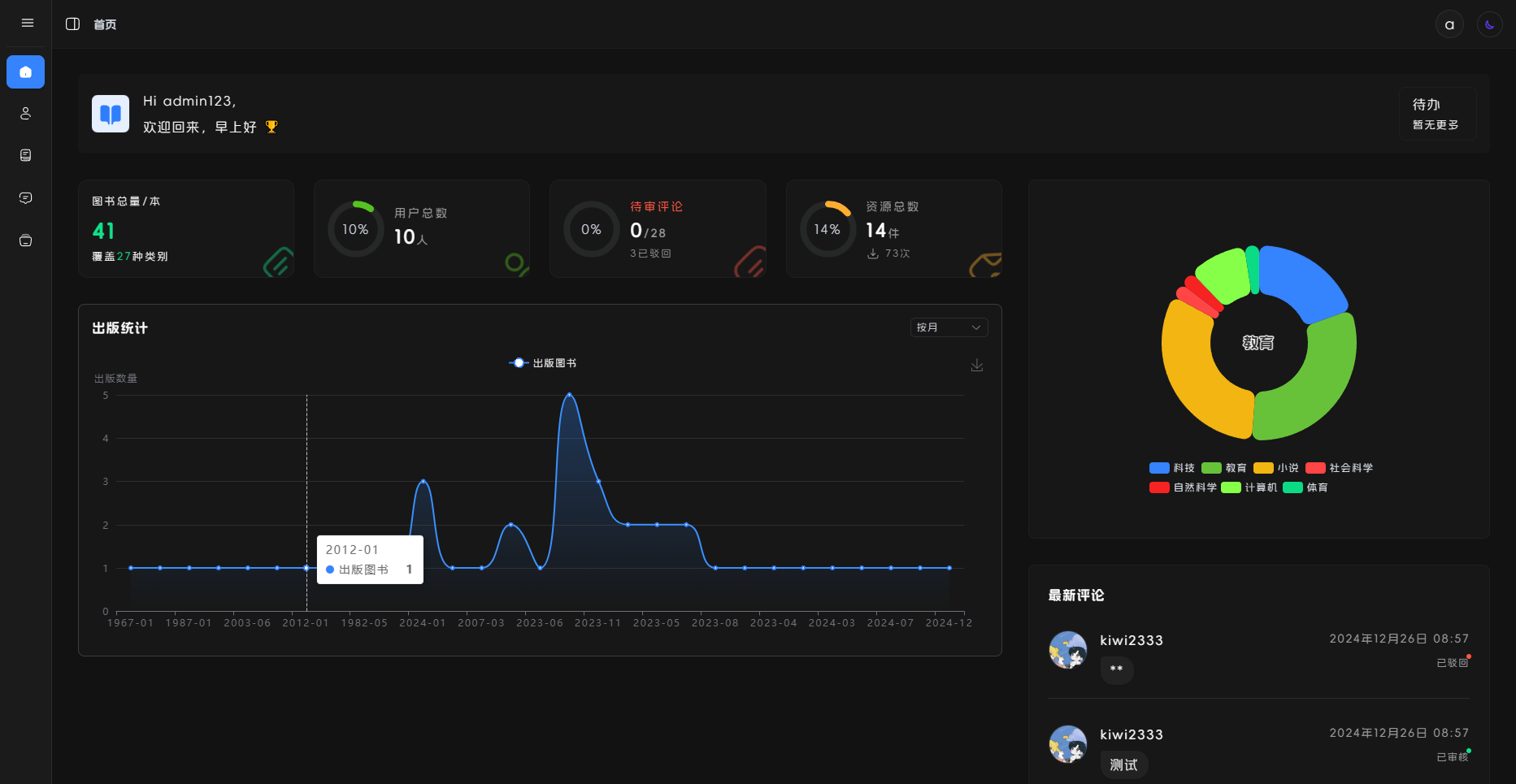Click the red paperclip icon on 待审评论 card

pos(750,262)
